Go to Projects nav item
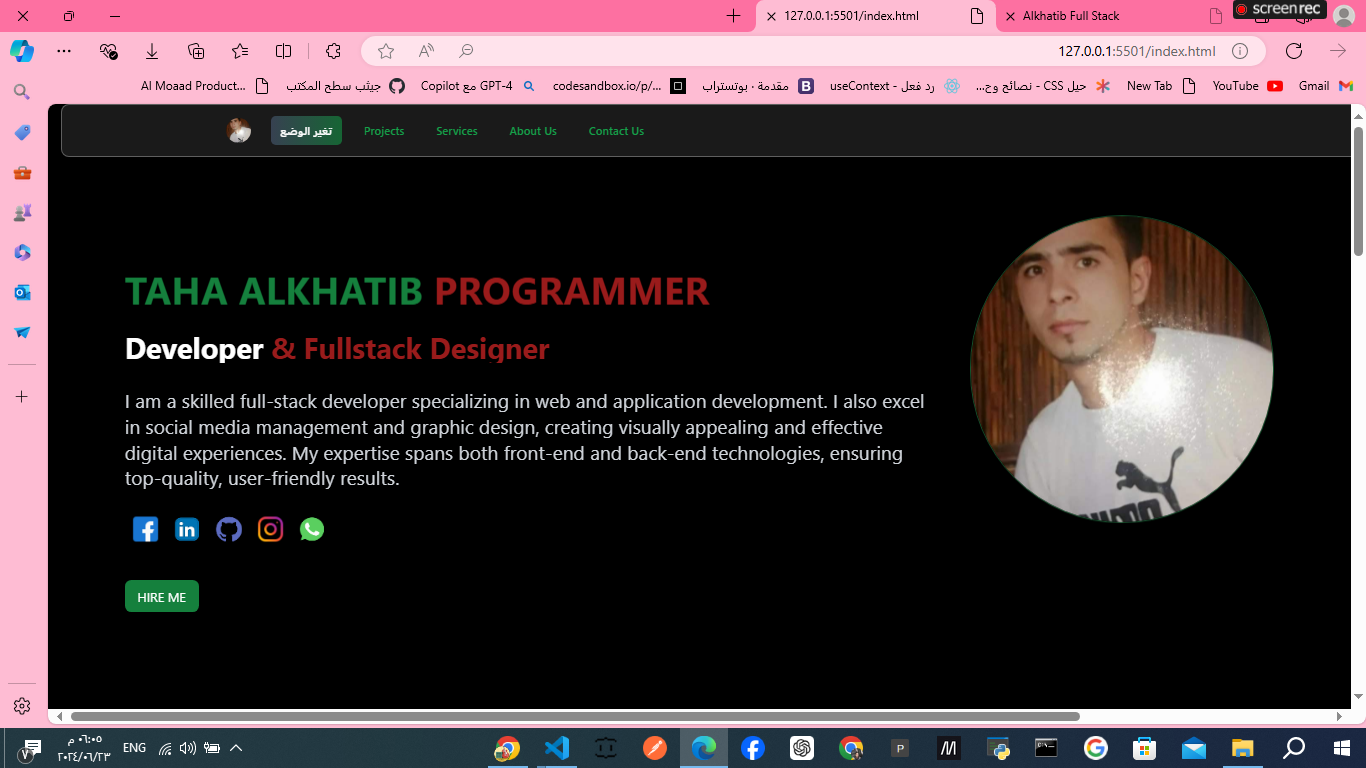Viewport: 1366px width, 768px height. 384,131
